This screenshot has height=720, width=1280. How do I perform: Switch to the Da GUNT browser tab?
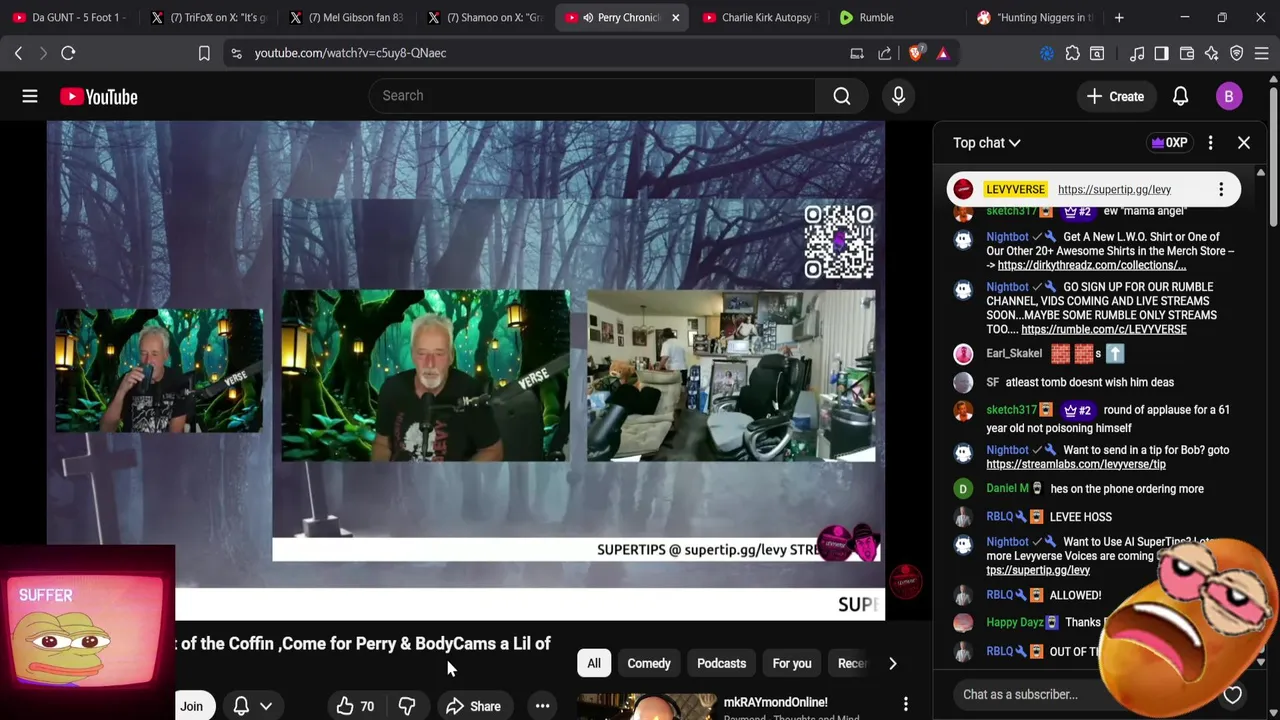point(70,17)
